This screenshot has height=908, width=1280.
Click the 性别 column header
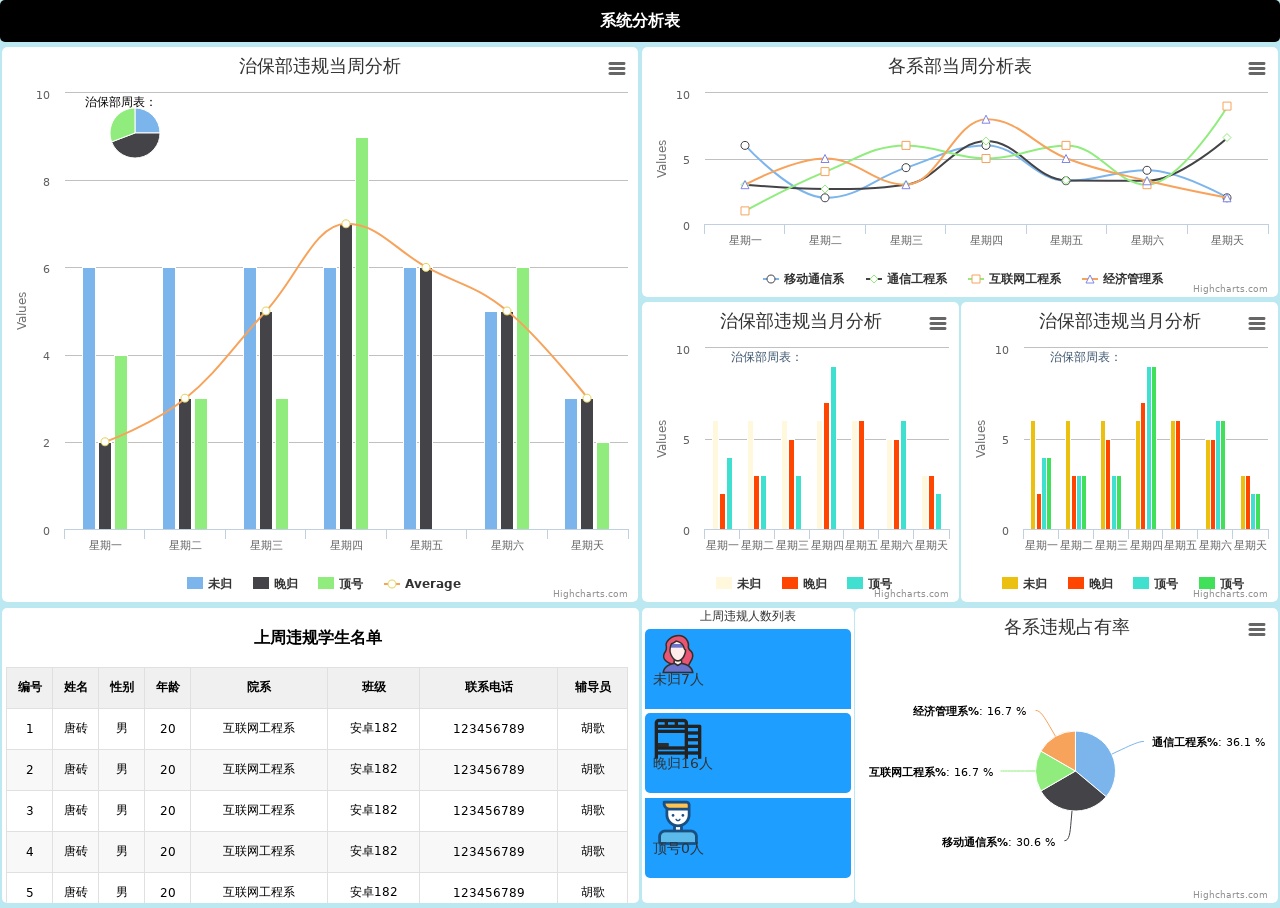[122, 688]
